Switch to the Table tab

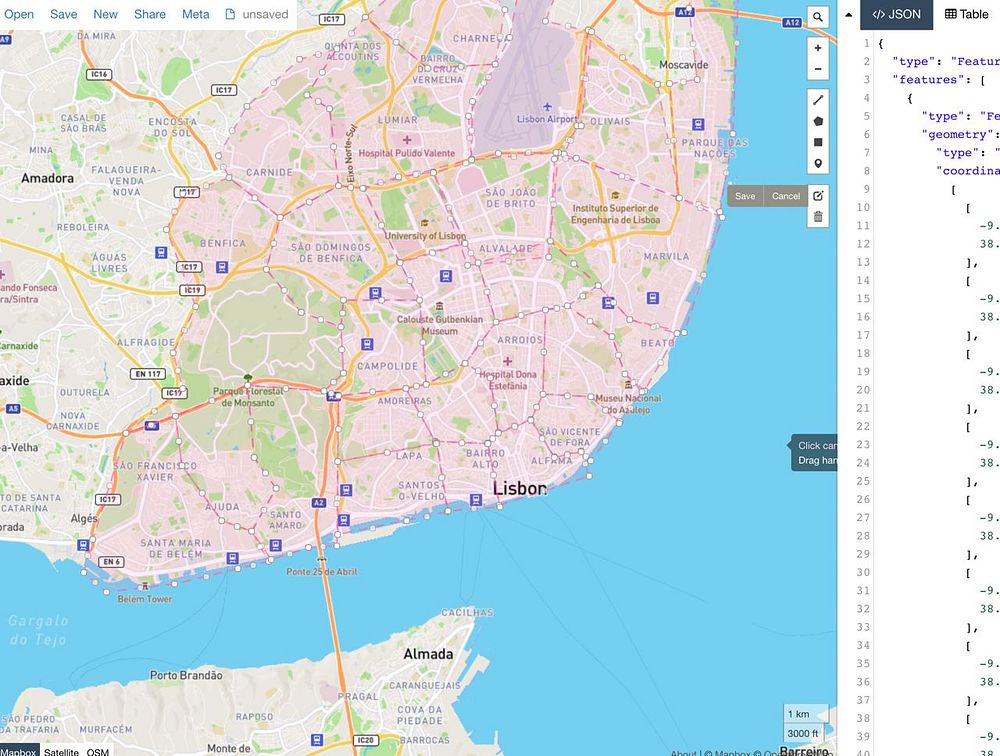click(x=966, y=15)
